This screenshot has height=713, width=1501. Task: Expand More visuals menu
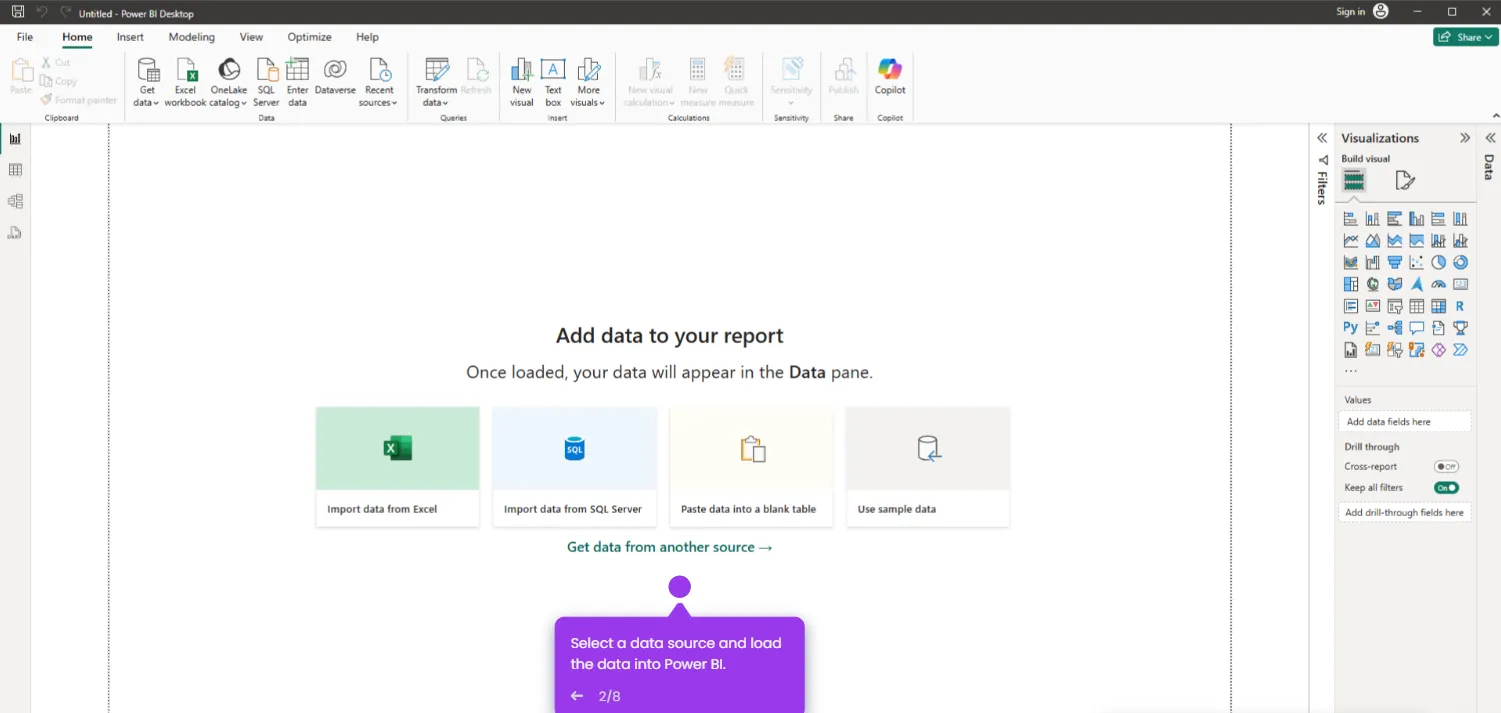click(588, 82)
